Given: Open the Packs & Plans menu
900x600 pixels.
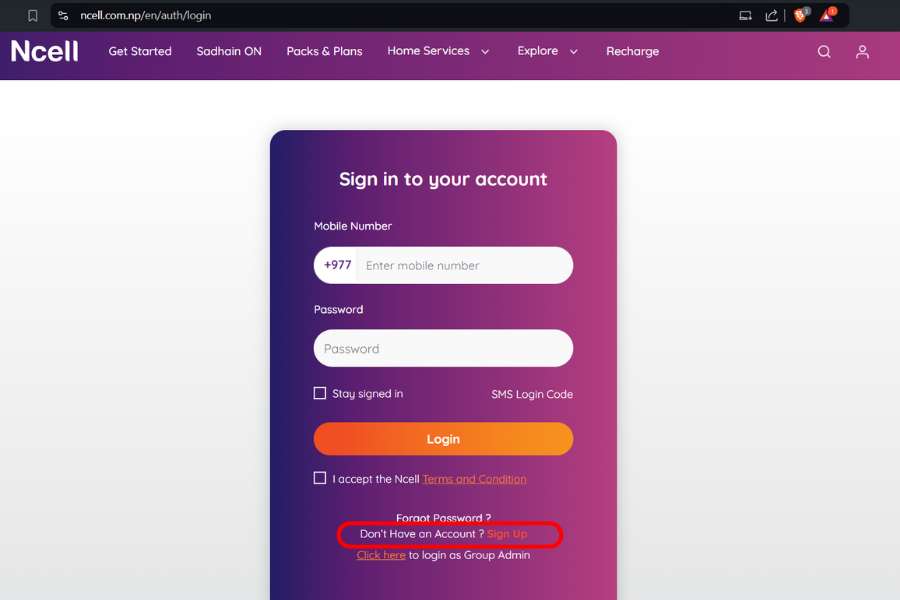Looking at the screenshot, I should [324, 51].
